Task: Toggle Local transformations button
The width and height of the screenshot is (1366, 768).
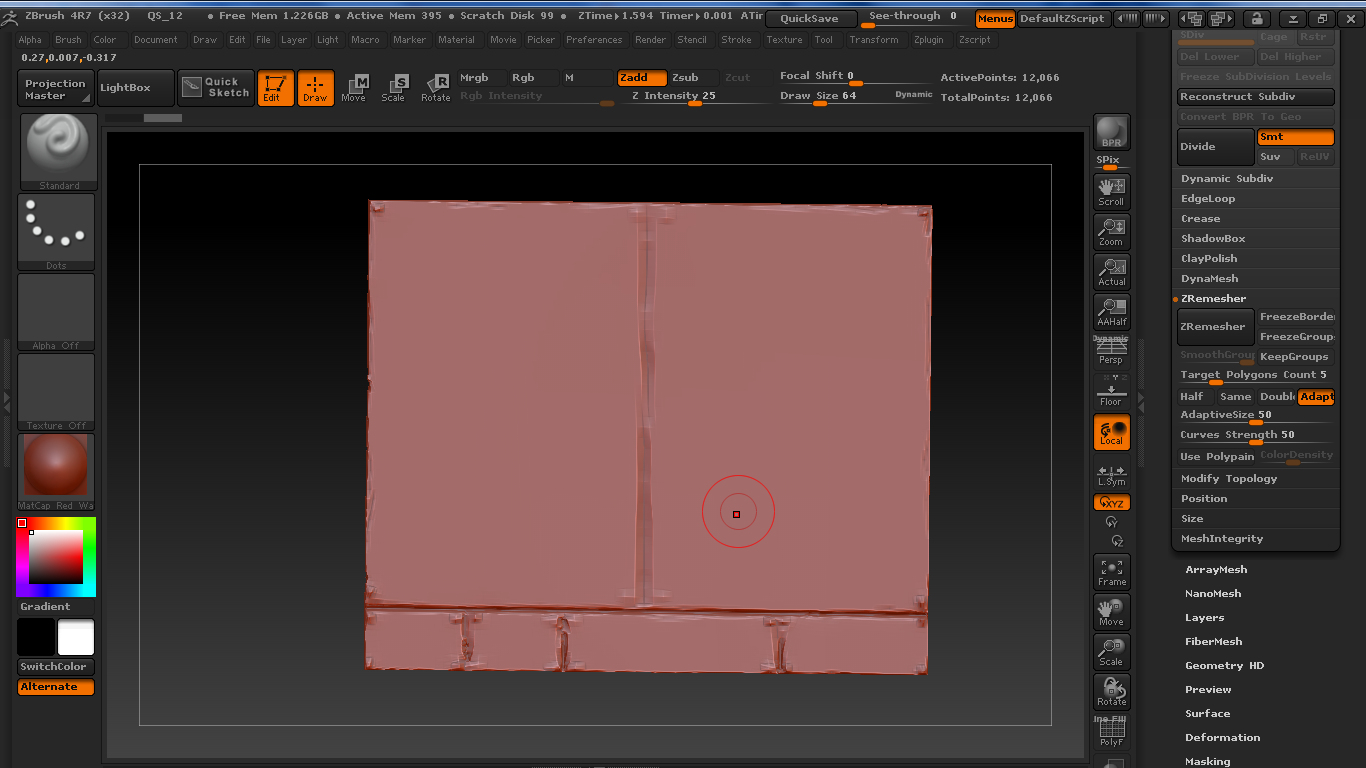Action: (1111, 432)
